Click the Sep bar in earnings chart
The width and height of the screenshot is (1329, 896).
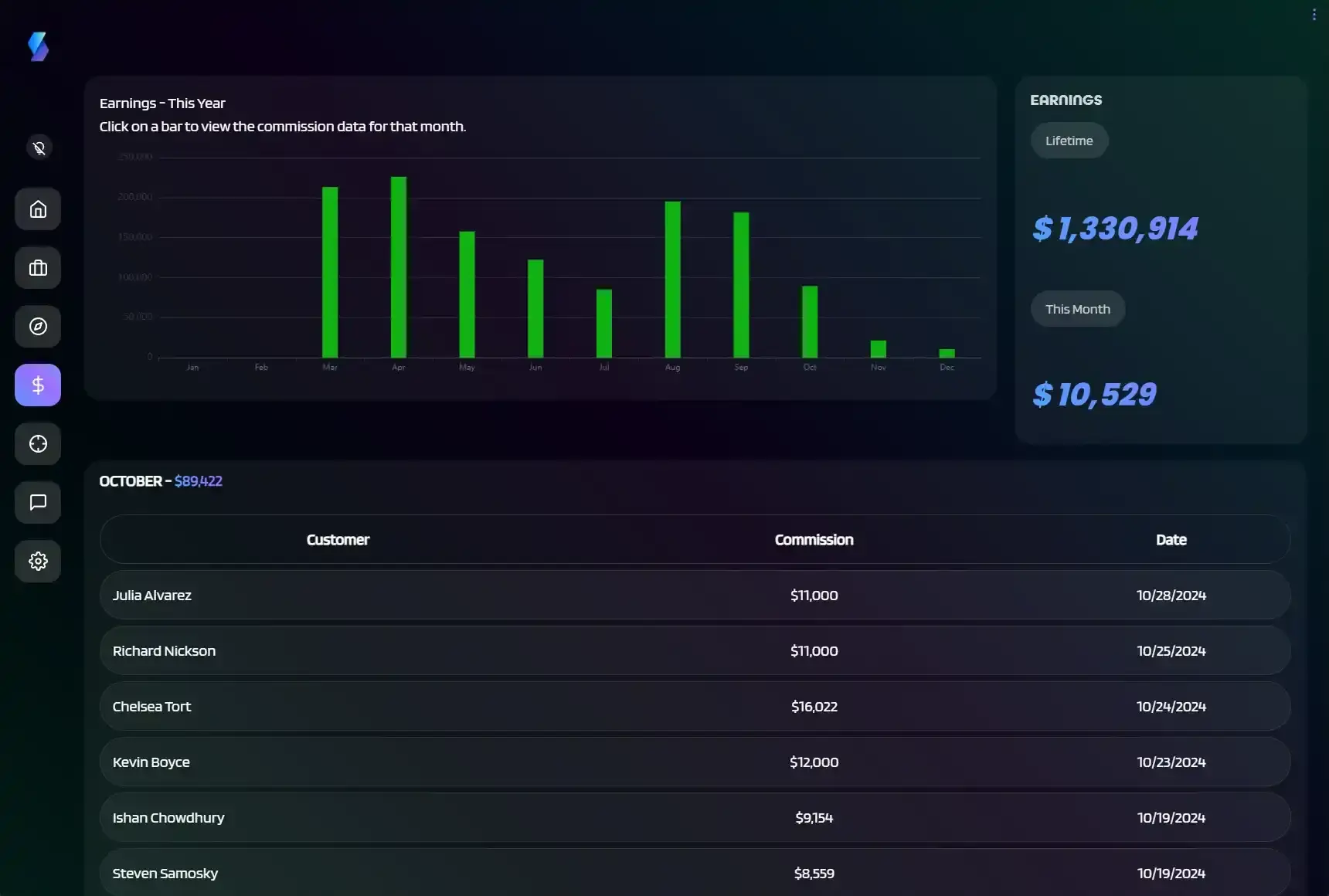741,285
